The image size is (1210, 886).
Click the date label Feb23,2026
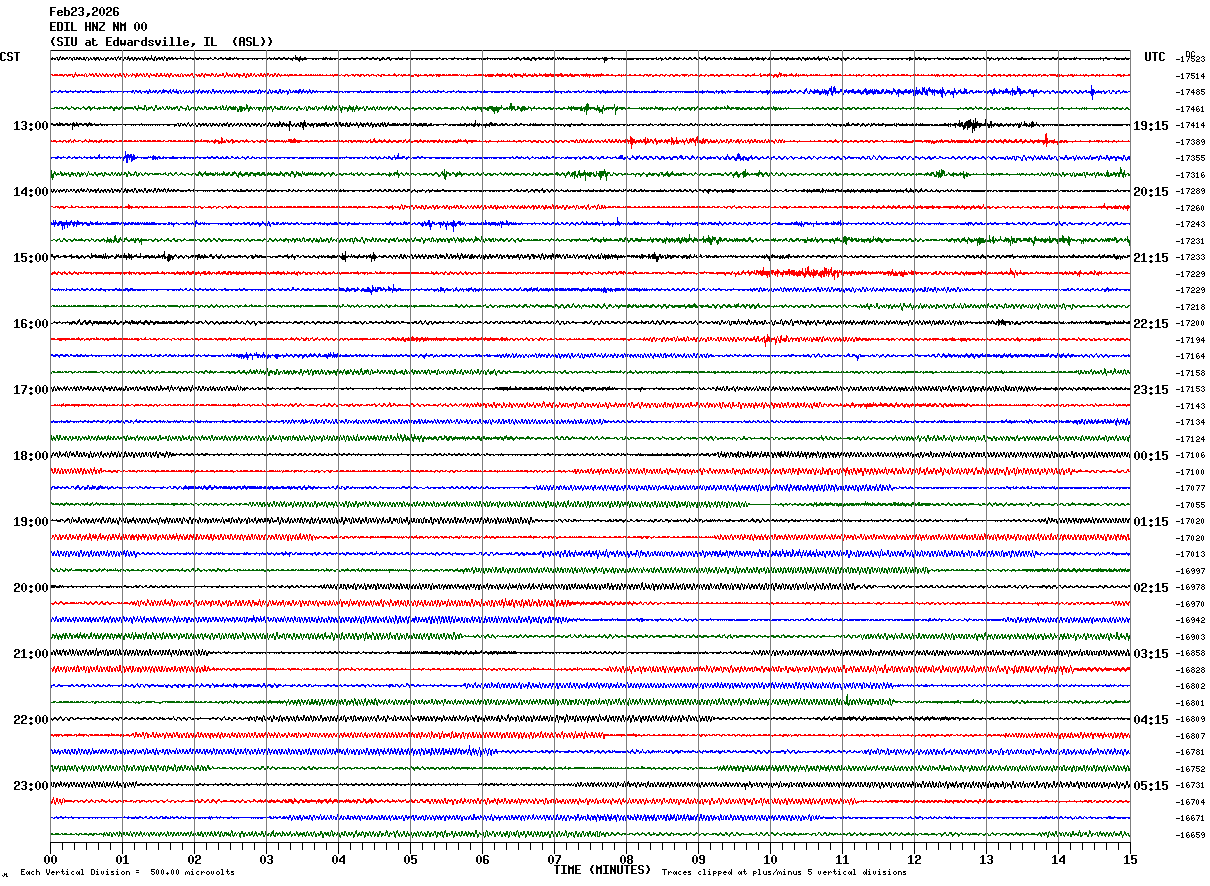pos(84,12)
